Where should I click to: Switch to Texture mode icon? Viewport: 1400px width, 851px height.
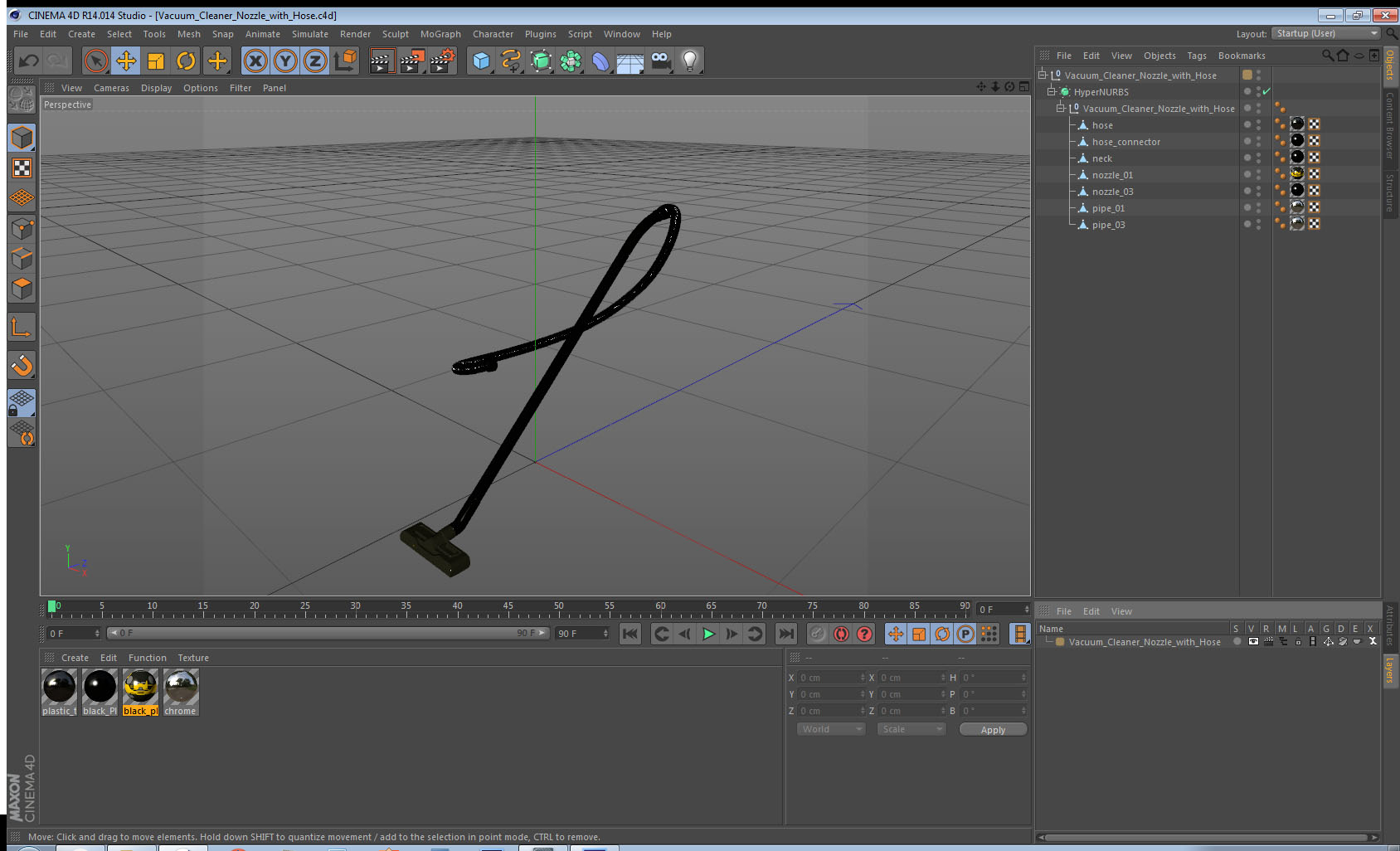coord(22,168)
